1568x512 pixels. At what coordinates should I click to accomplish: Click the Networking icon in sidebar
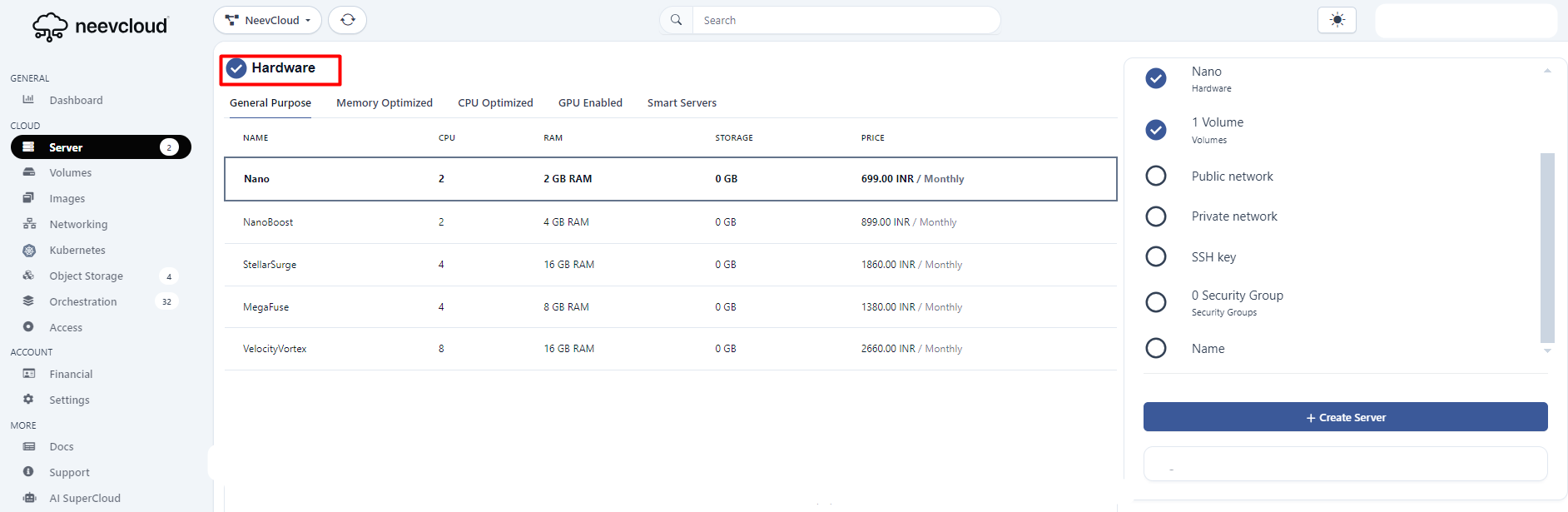29,224
